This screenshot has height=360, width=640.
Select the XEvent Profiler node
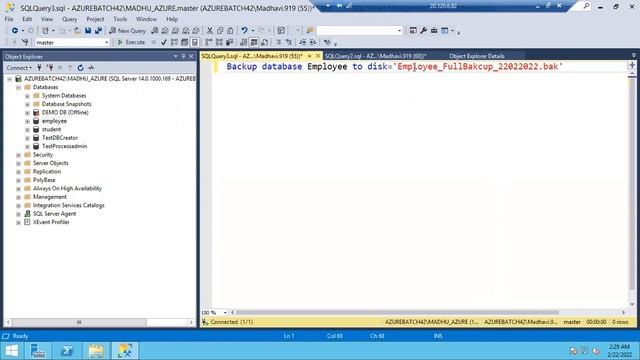[51, 222]
